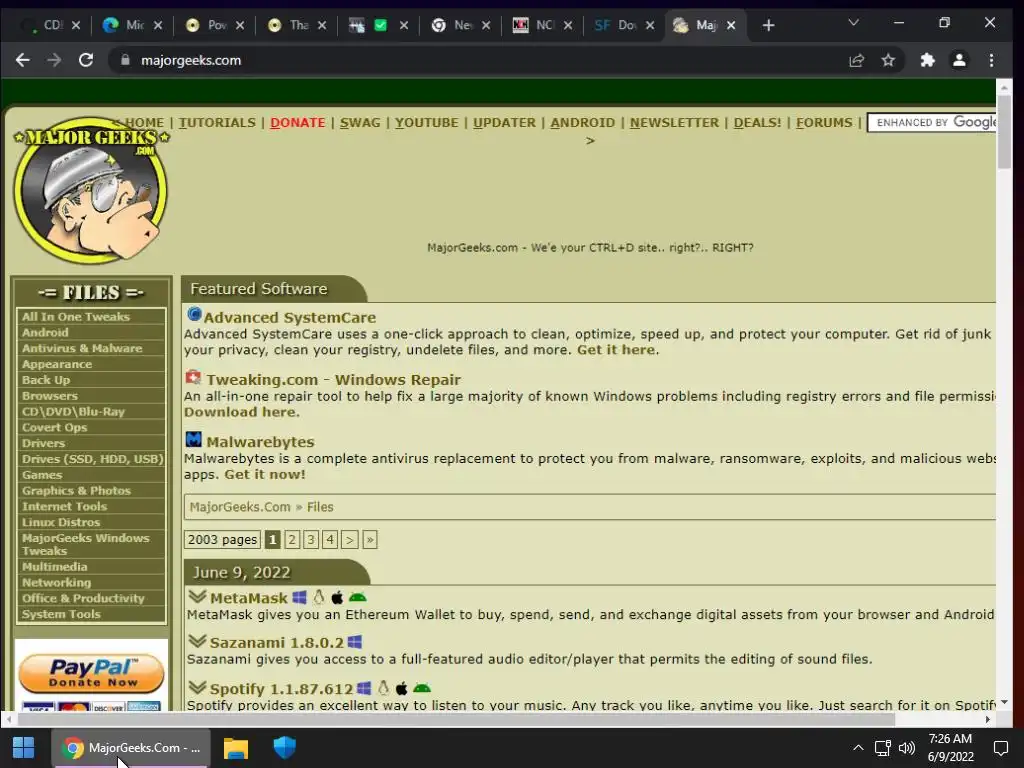
Task: Click the Windows icon beside Spotify
Action: (364, 688)
